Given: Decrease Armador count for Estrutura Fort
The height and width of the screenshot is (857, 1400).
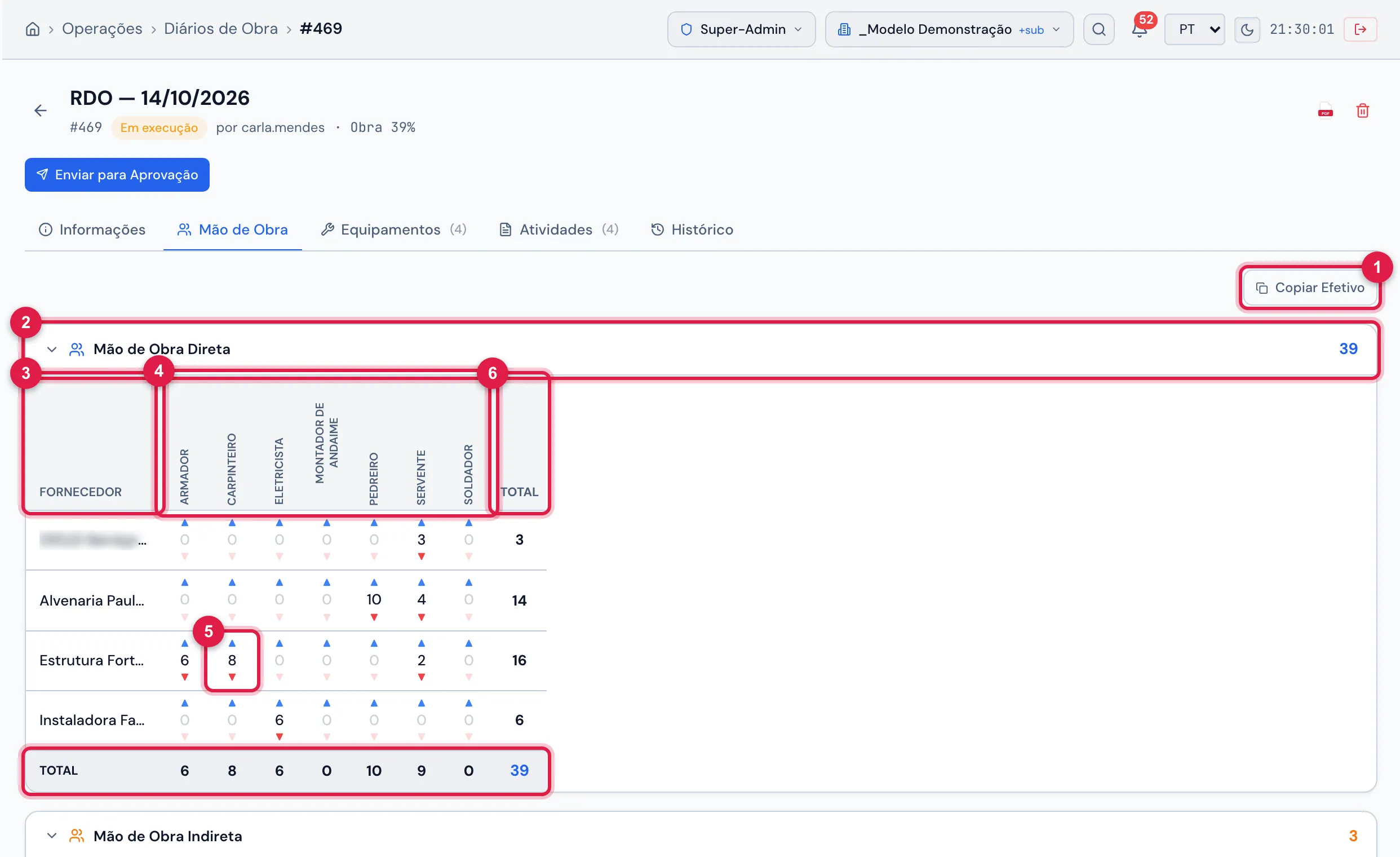Looking at the screenshot, I should [x=185, y=677].
